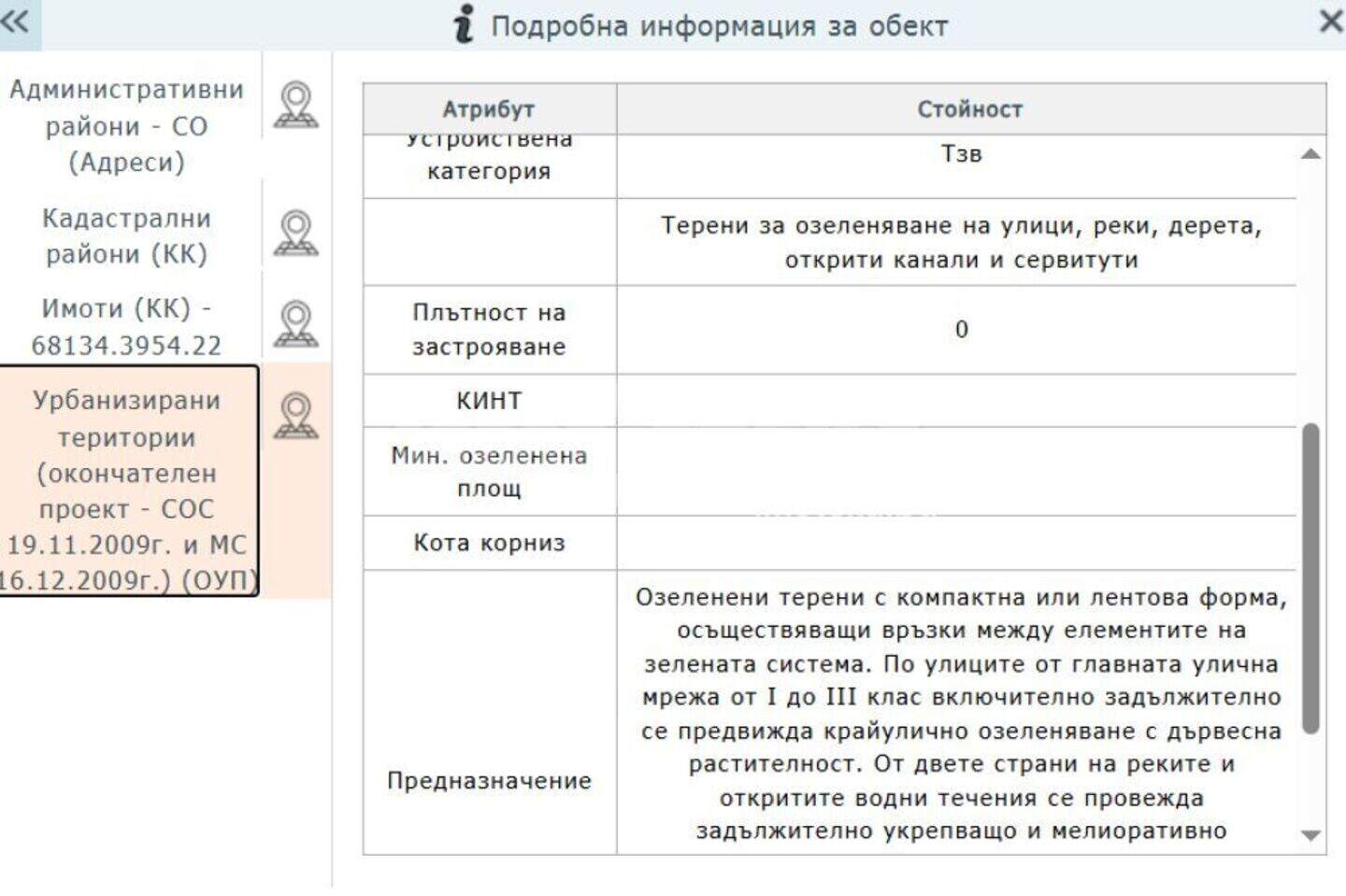The height and width of the screenshot is (896, 1346).
Task: Close the Подробна информация за обект dialog
Action: click(x=1331, y=21)
